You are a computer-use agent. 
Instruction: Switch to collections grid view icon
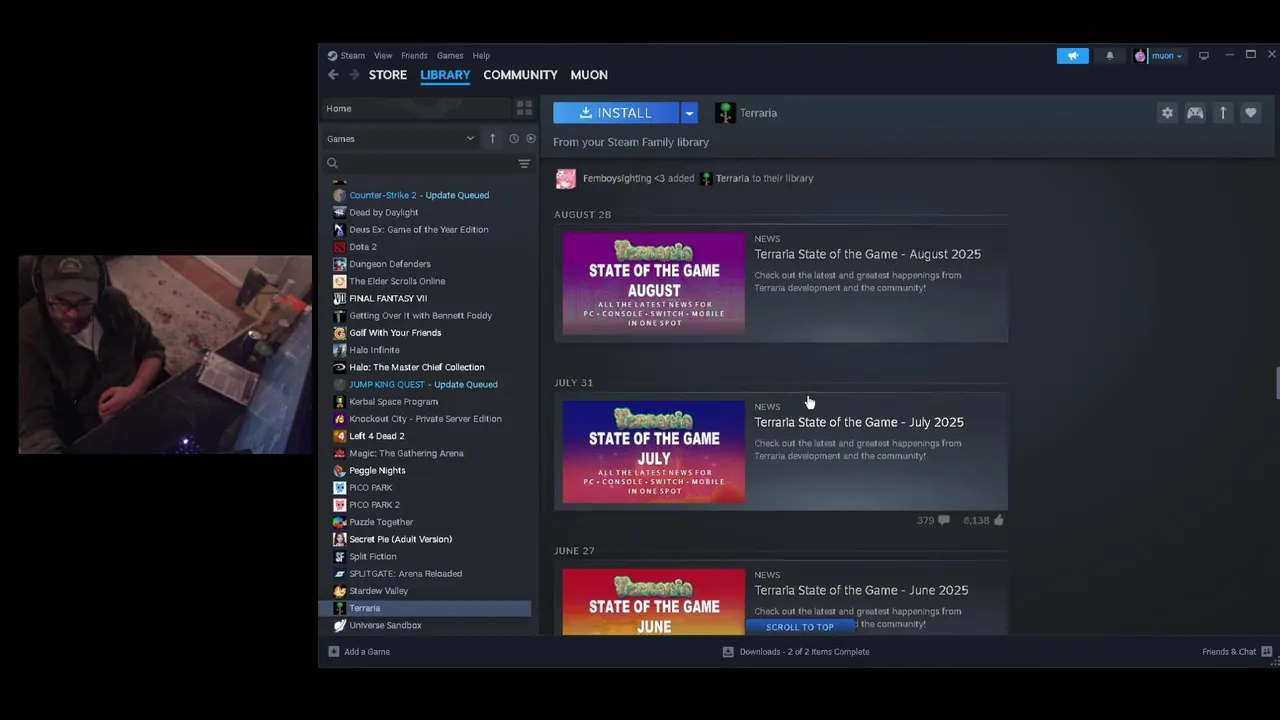click(x=524, y=108)
